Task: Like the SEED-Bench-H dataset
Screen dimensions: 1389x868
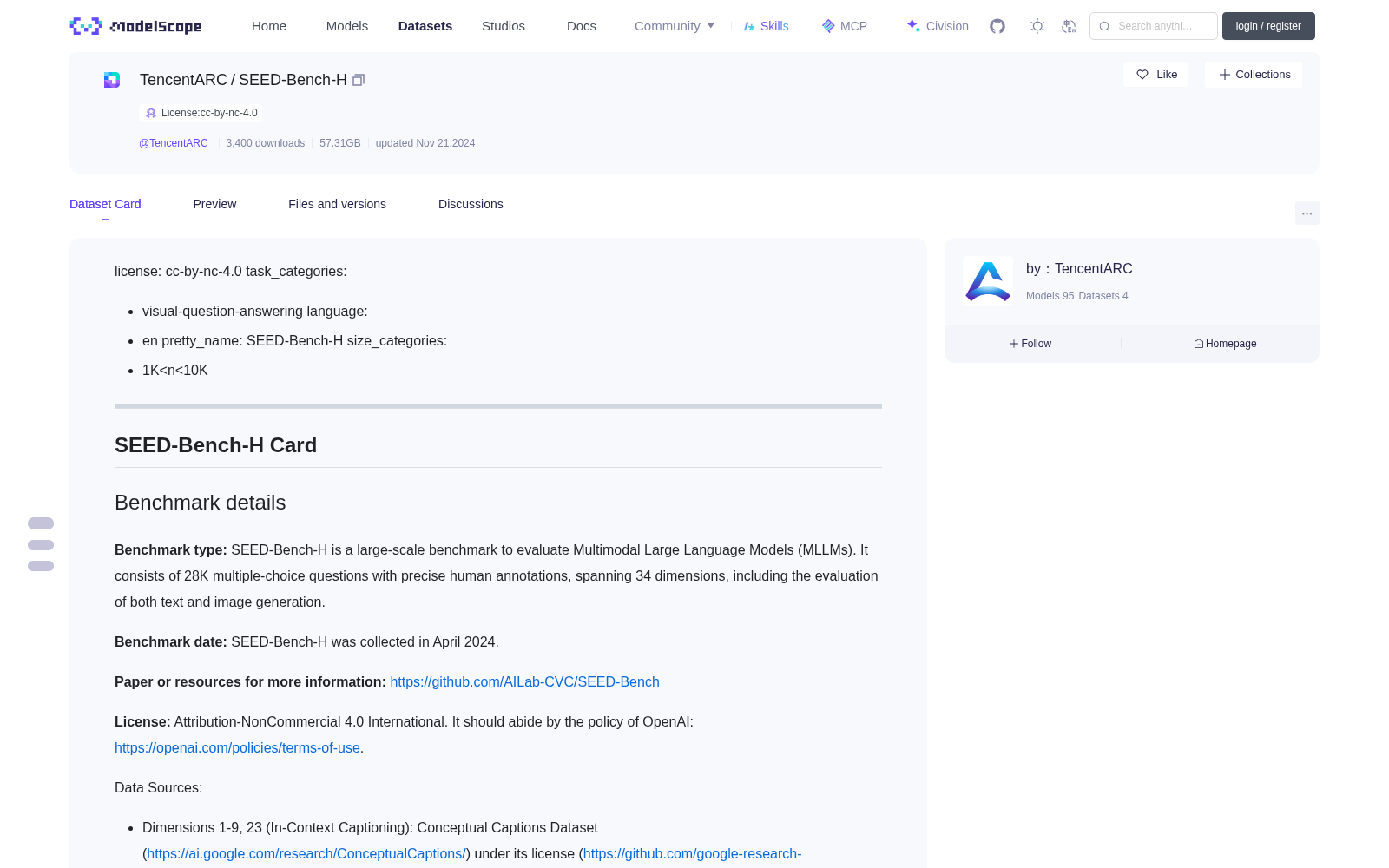Action: click(x=1156, y=75)
